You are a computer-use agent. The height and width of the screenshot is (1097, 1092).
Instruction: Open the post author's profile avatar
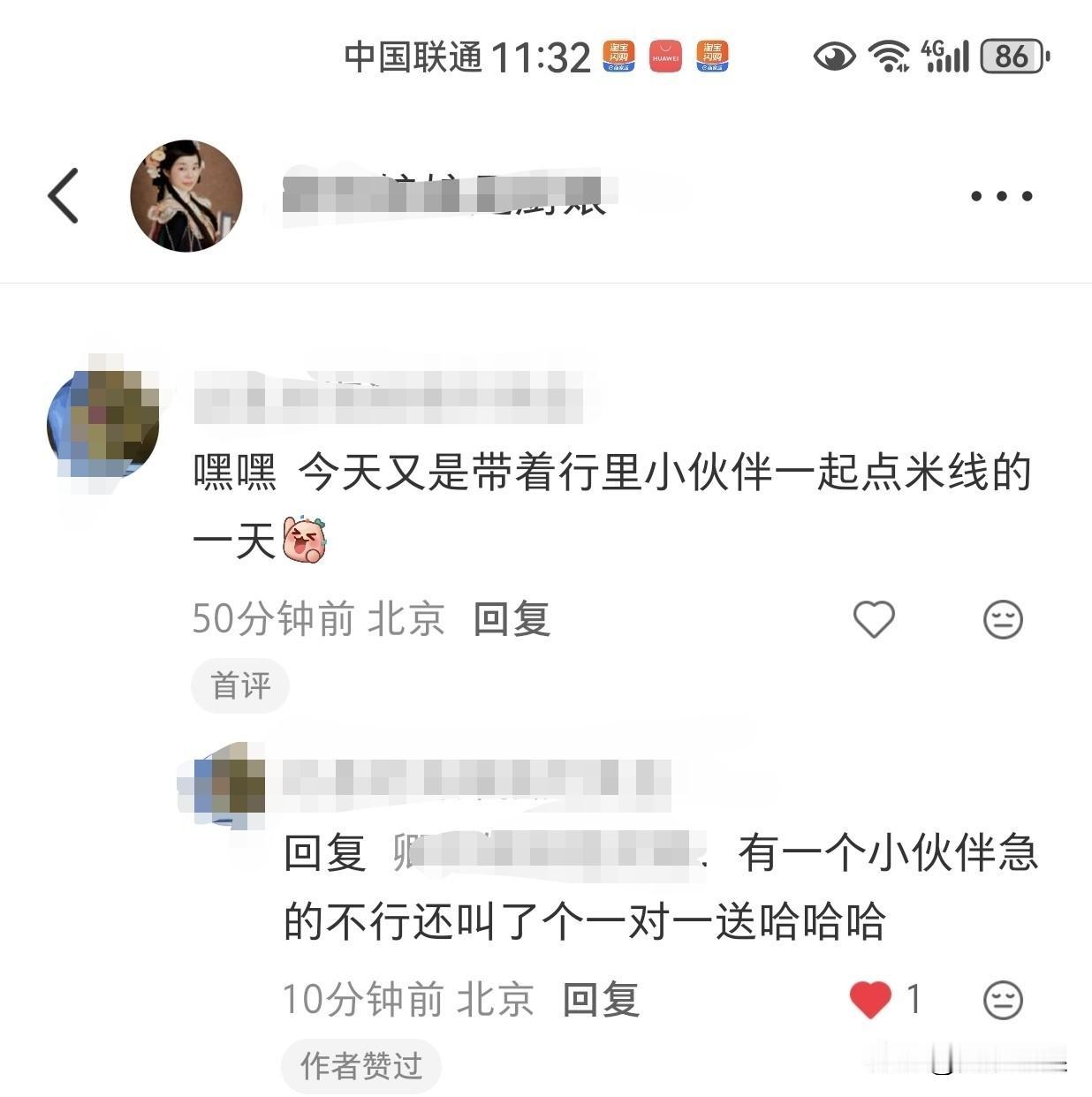coord(186,196)
